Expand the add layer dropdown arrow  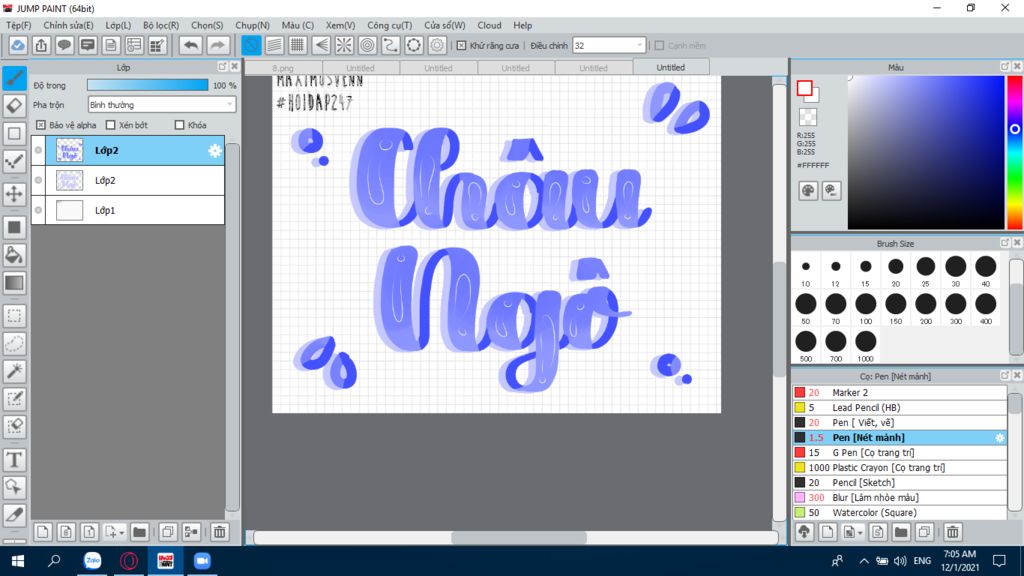point(121,533)
